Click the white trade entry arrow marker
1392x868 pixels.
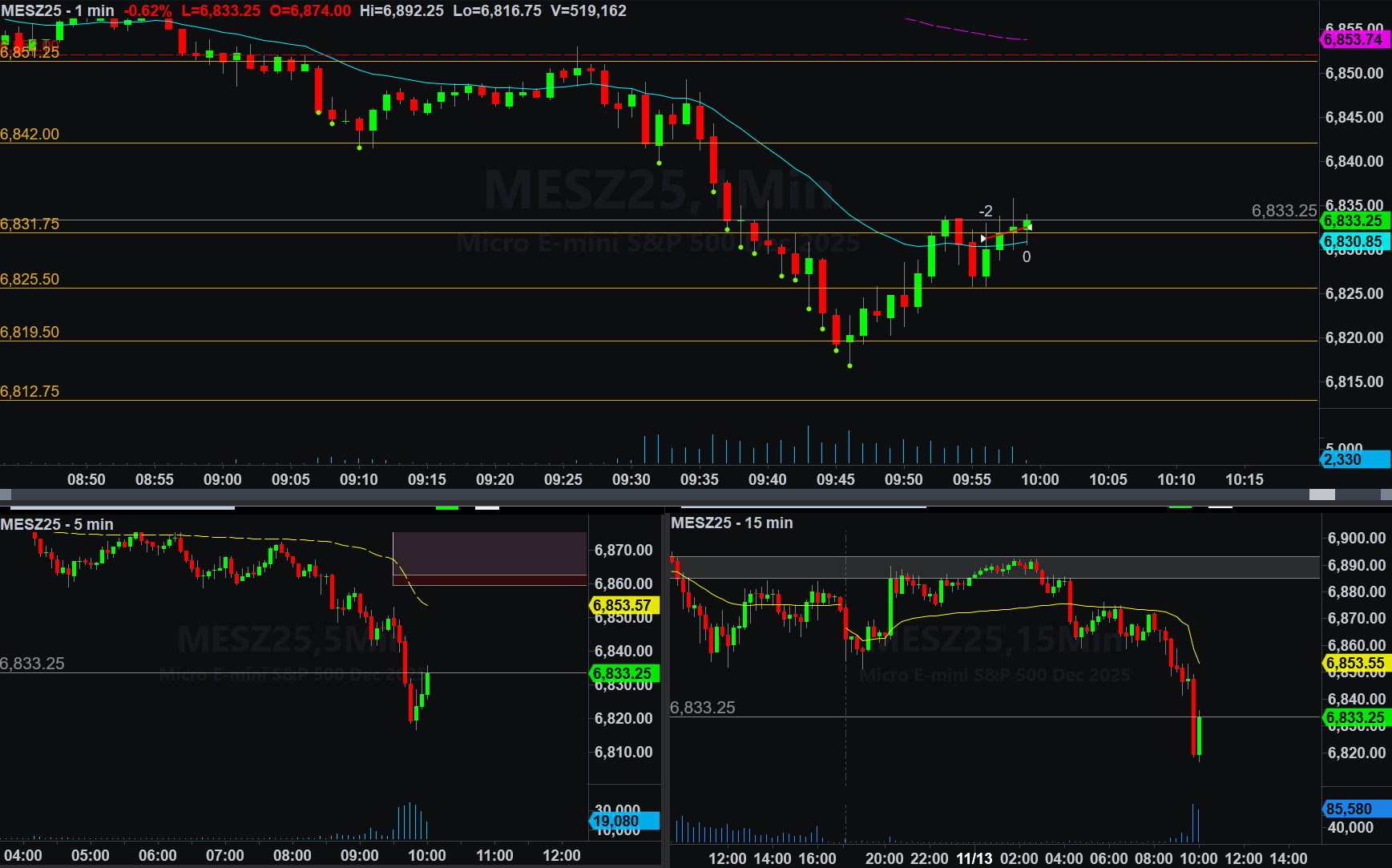tap(983, 238)
